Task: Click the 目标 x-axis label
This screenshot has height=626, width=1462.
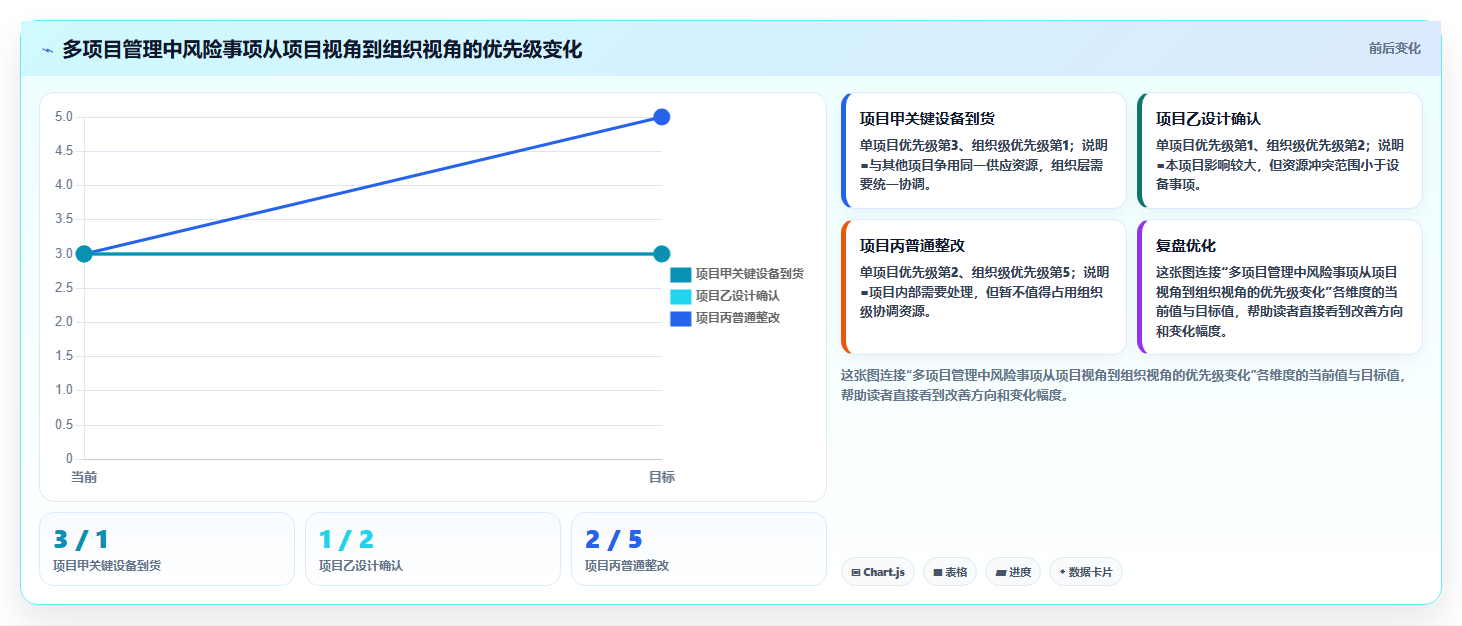Action: (661, 477)
